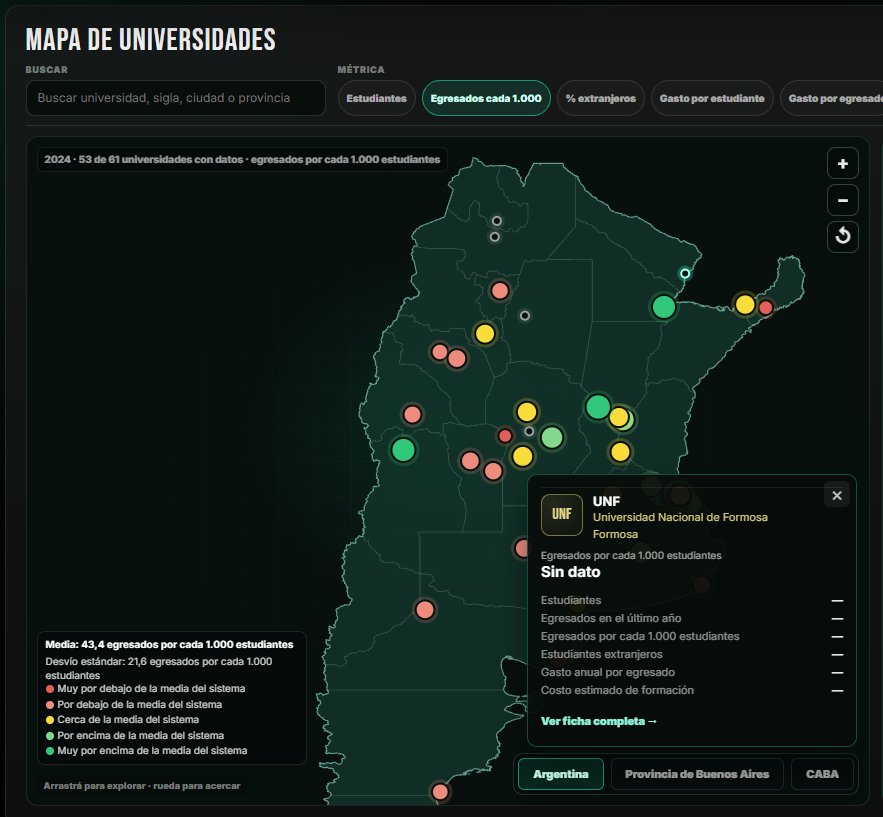Click the upper gray no-data marker in Jujuy
The image size is (883, 817).
click(x=496, y=221)
